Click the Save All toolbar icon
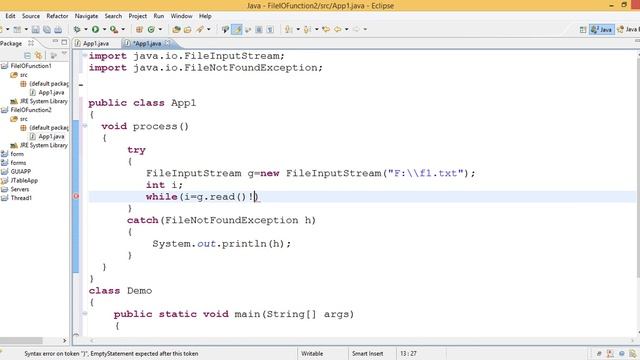640x360 pixels. [x=47, y=29]
